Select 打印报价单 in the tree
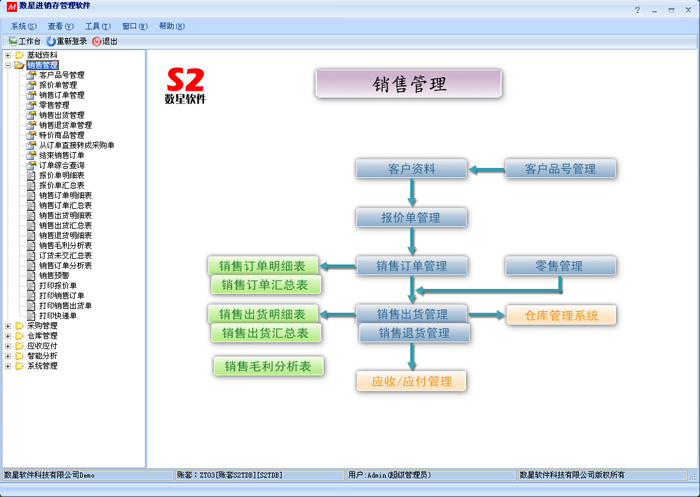This screenshot has height=497, width=700. tap(58, 285)
